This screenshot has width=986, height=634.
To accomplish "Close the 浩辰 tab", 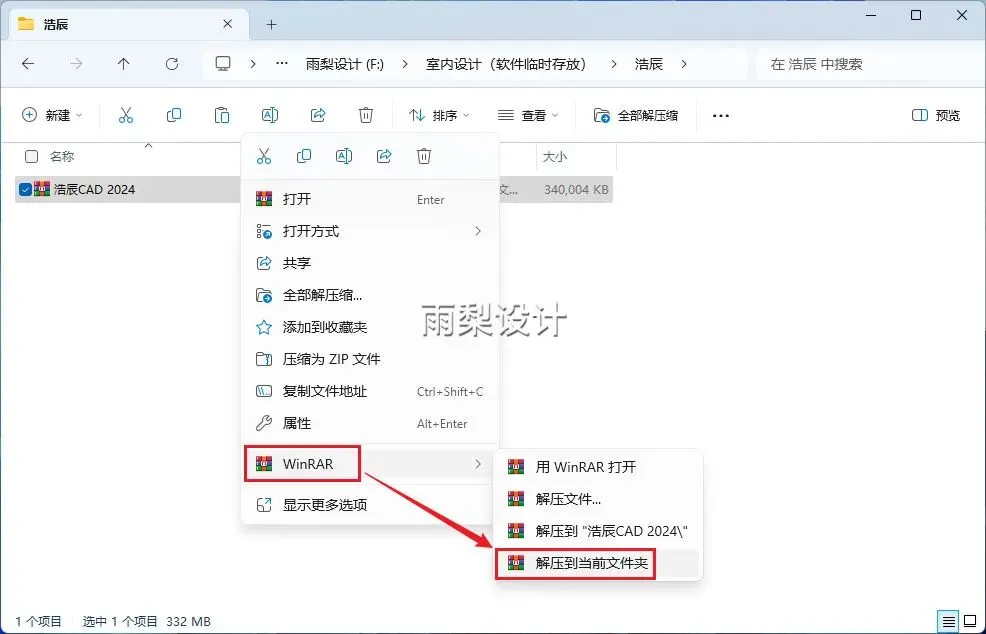I will 228,24.
